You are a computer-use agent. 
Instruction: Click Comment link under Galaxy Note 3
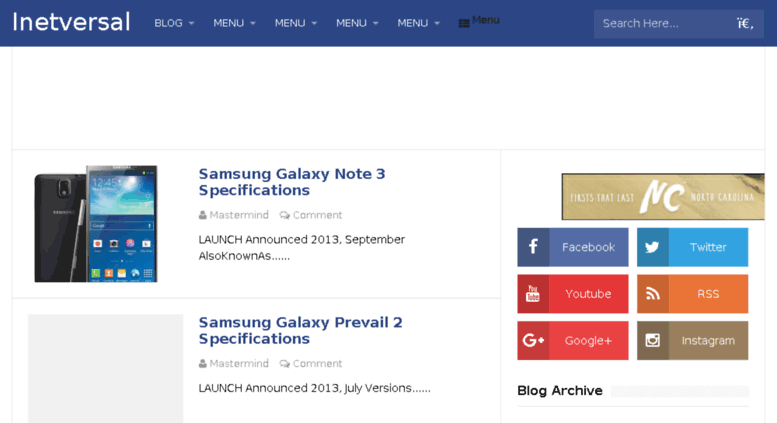pyautogui.click(x=317, y=215)
